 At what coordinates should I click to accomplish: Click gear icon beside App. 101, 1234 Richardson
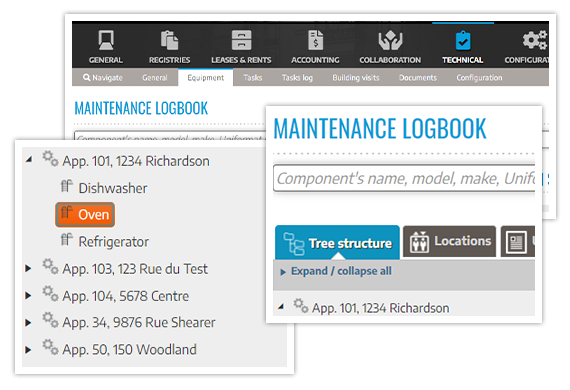[50, 159]
